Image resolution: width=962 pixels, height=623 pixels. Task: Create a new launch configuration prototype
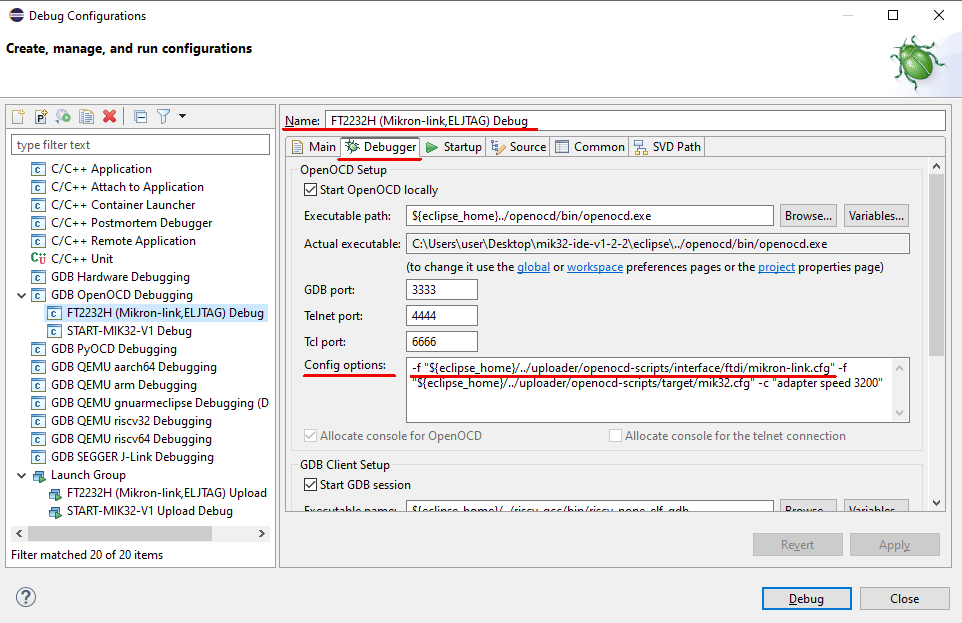[x=41, y=116]
